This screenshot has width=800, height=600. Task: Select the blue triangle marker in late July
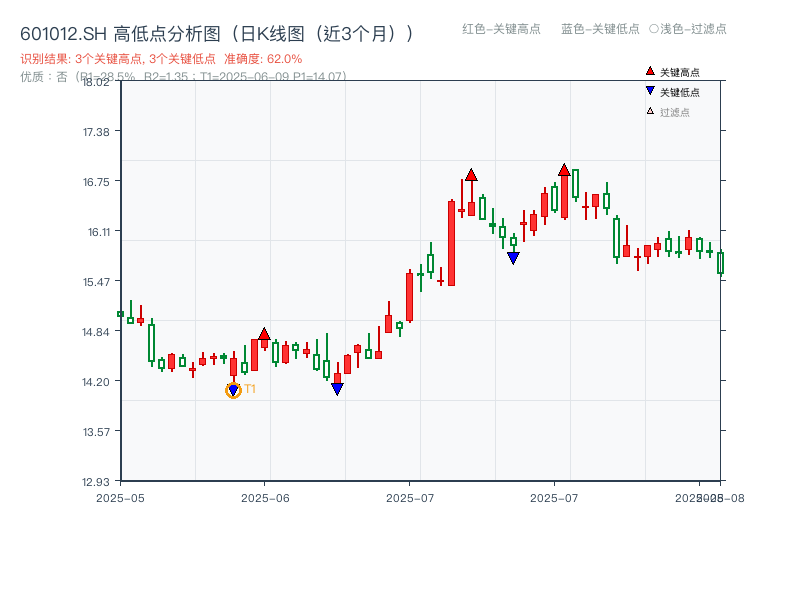[513, 257]
